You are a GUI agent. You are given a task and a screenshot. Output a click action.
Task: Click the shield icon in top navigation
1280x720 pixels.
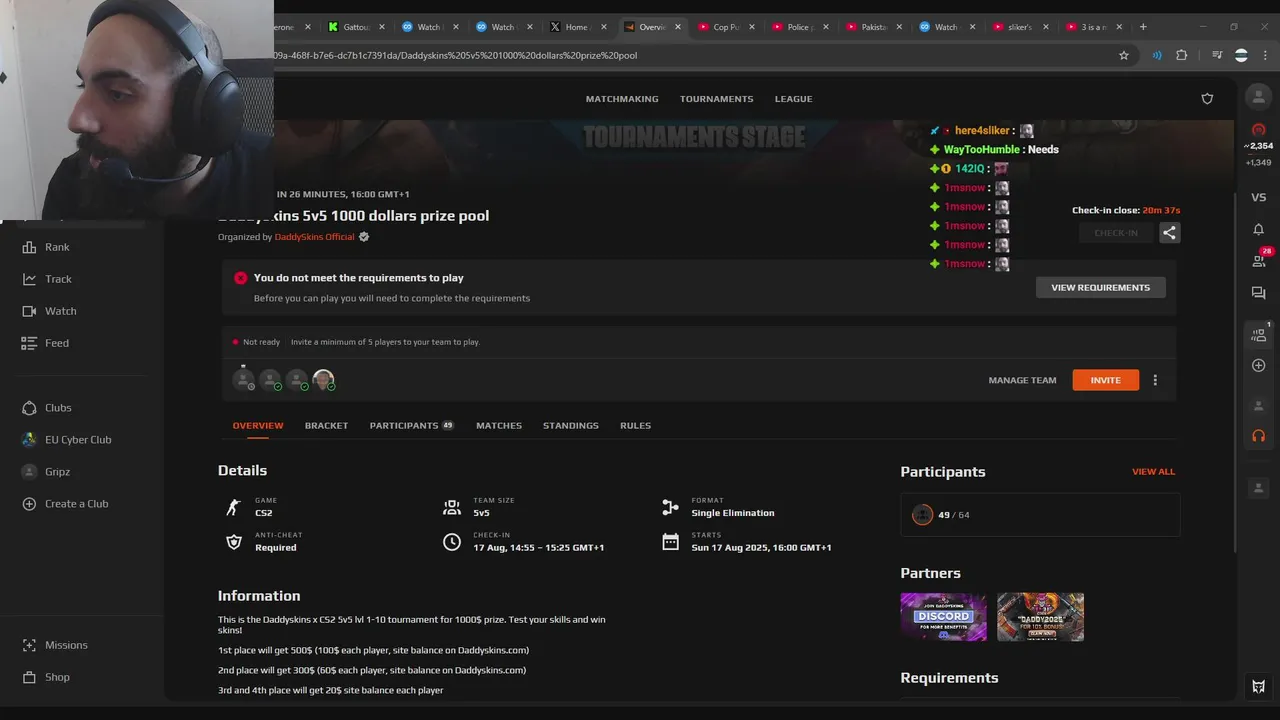[1207, 99]
